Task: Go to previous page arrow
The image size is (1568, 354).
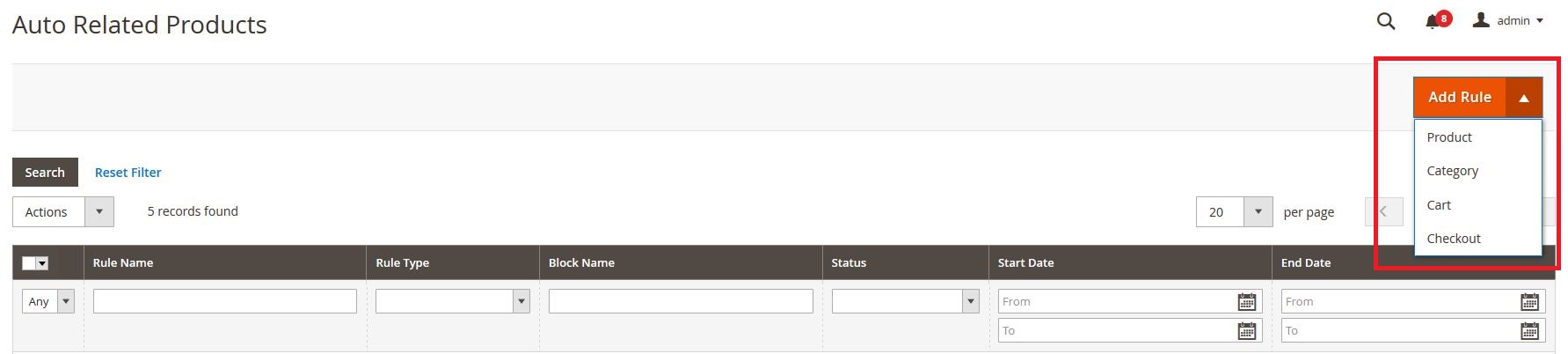Action: tap(1383, 212)
